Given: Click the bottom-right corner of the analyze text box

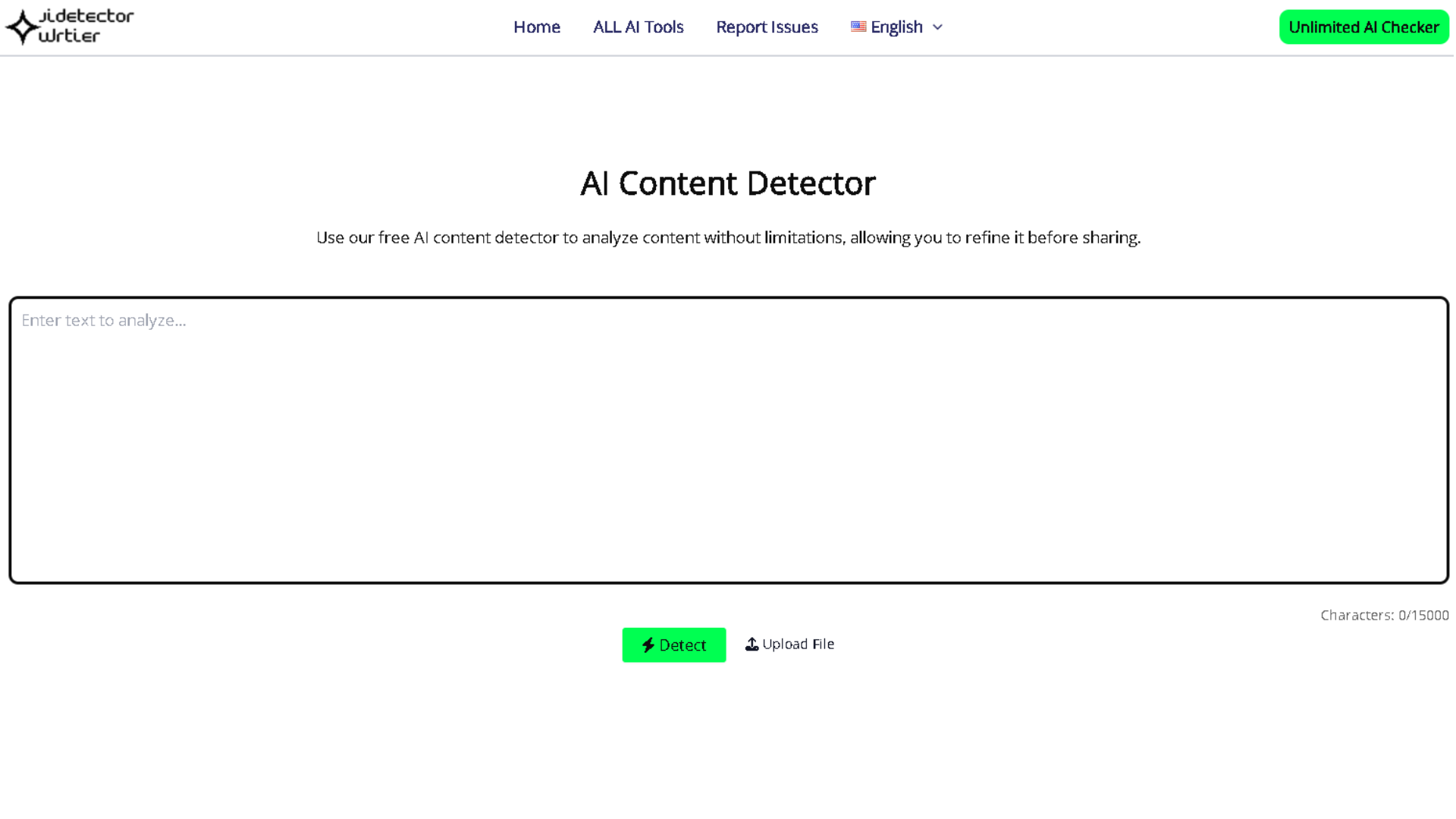Looking at the screenshot, I should [x=1439, y=575].
